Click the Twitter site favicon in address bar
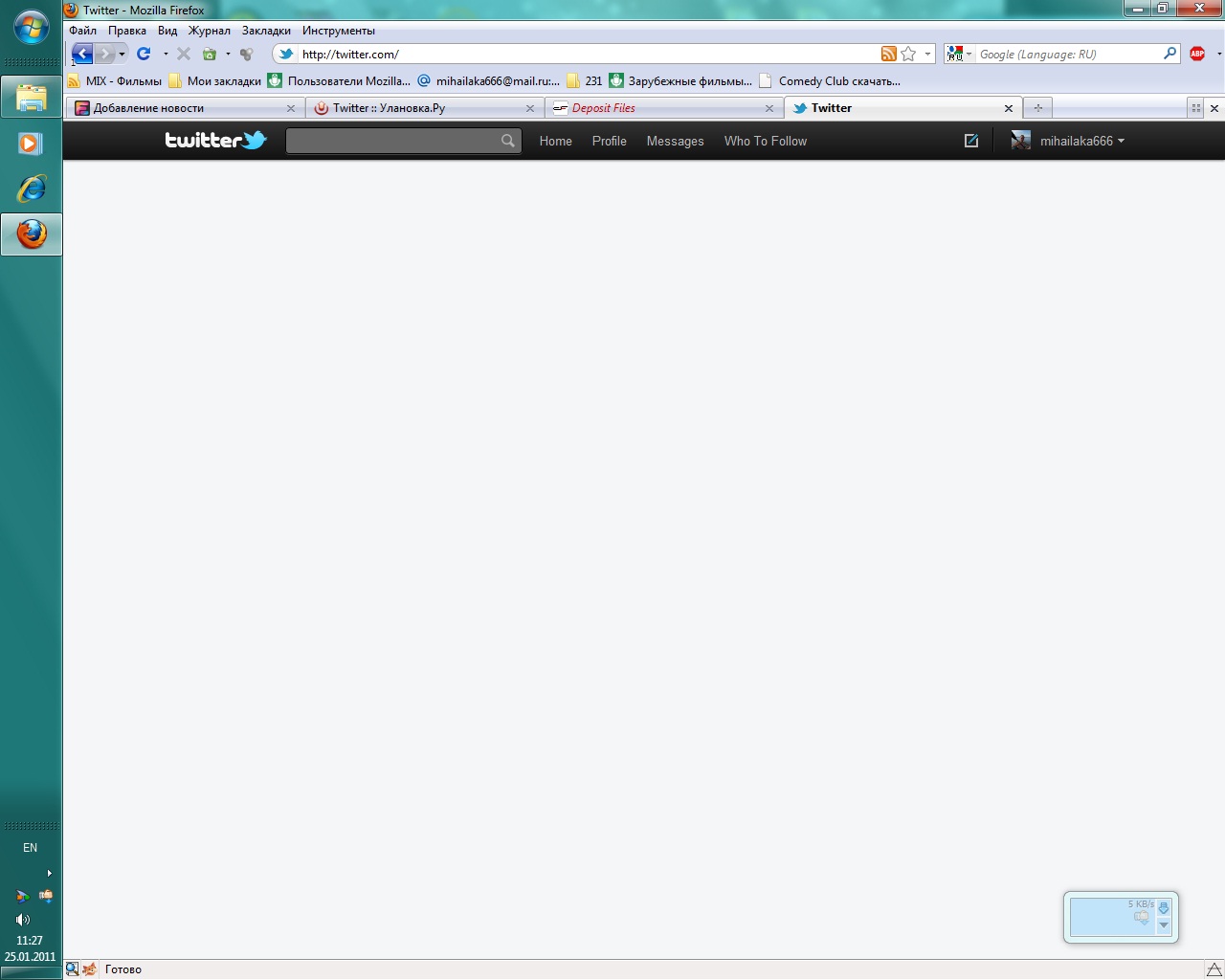The height and width of the screenshot is (980, 1225). coord(285,54)
